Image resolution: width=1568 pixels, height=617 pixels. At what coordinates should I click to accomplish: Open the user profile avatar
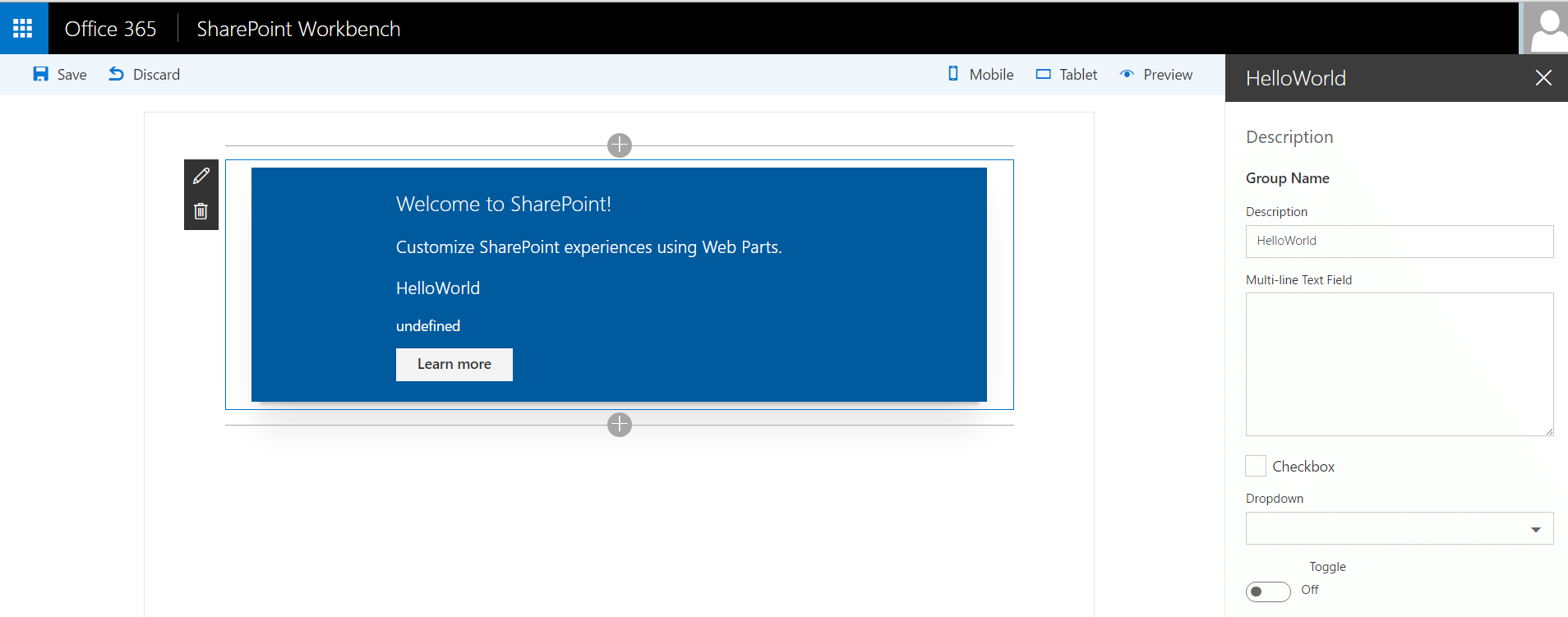(x=1544, y=28)
